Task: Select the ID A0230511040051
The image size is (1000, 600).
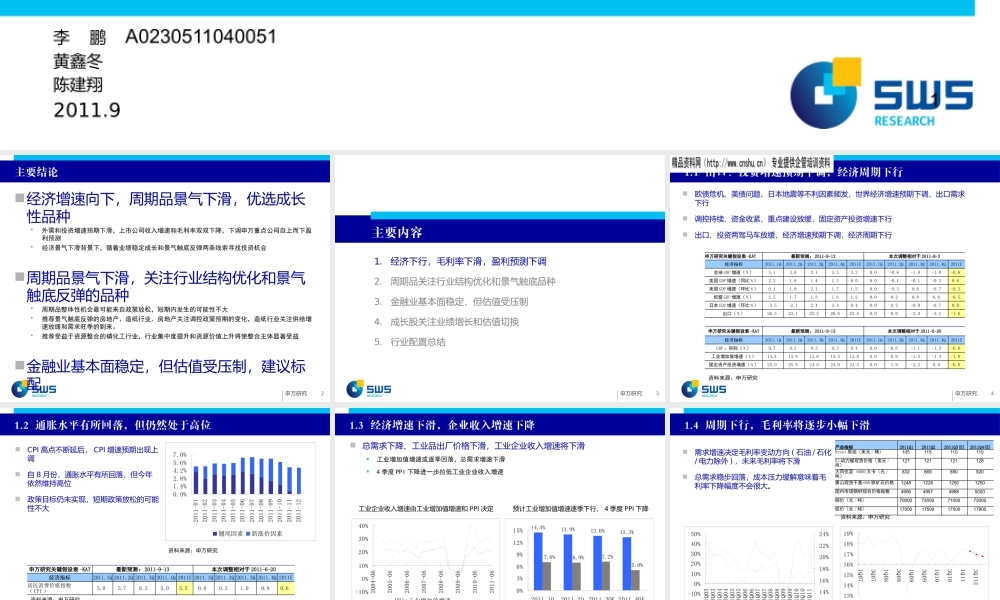Action: tap(201, 37)
